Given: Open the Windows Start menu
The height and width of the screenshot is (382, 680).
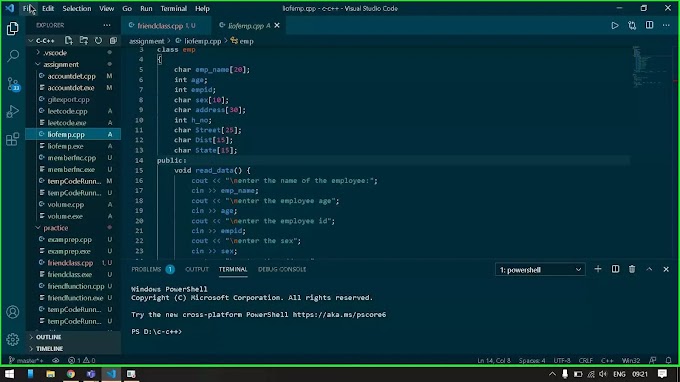Looking at the screenshot, I should (9, 374).
